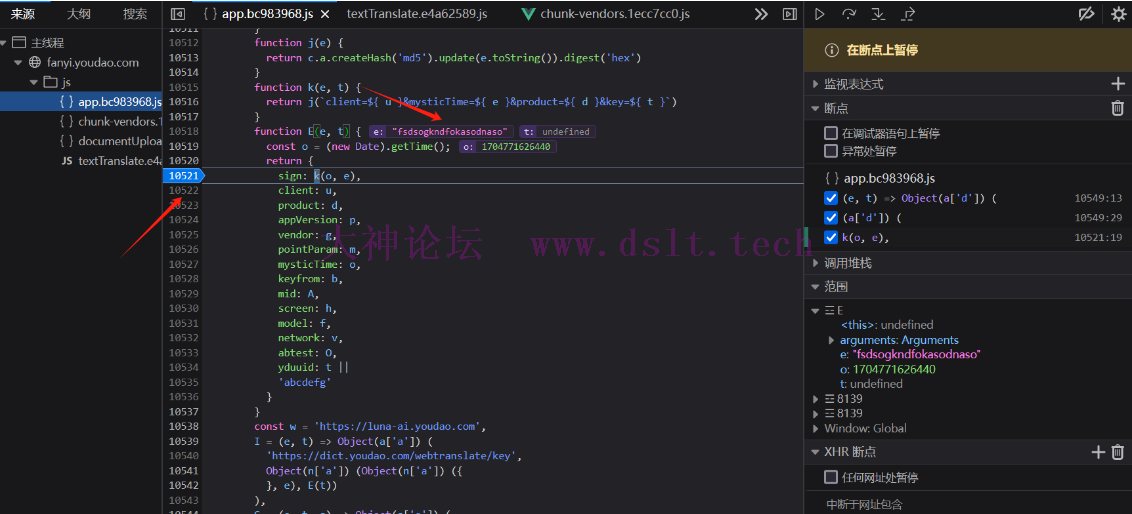Switch to the 大纲 tab
Screen dimensions: 1132x514
(79, 15)
